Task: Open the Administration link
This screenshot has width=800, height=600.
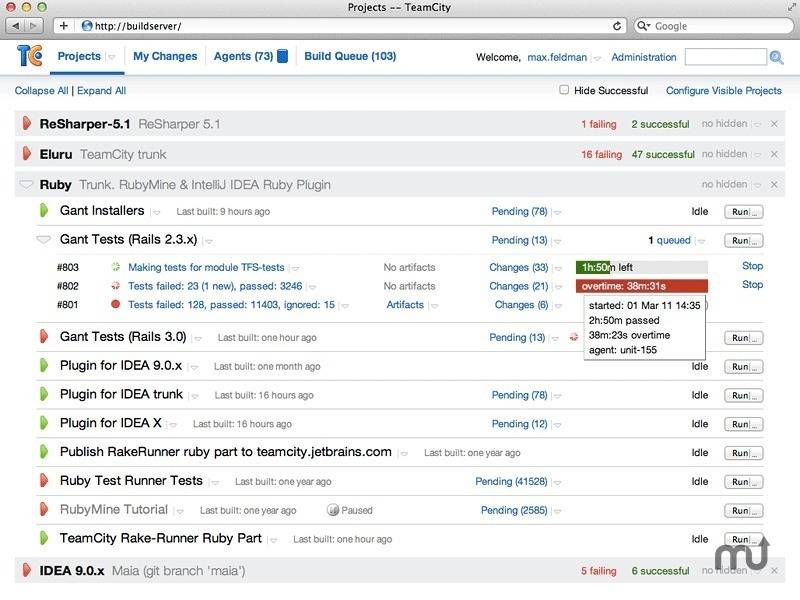Action: pos(644,57)
